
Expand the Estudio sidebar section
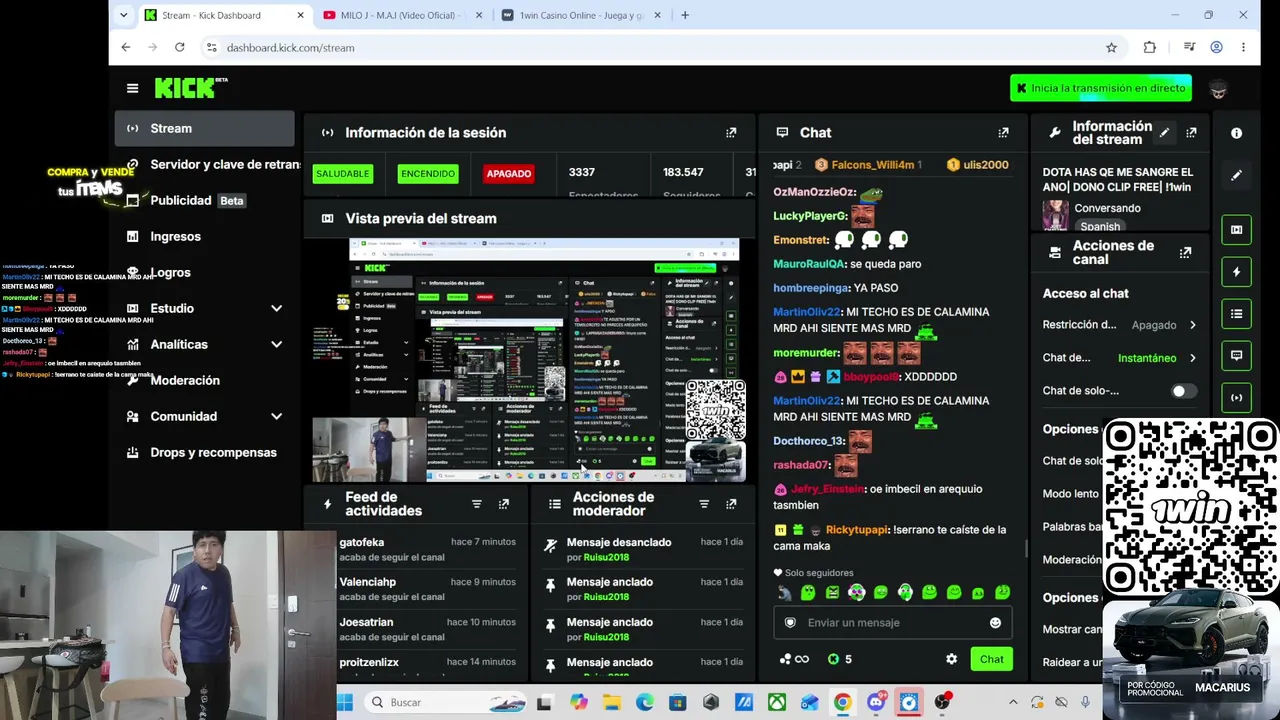276,308
